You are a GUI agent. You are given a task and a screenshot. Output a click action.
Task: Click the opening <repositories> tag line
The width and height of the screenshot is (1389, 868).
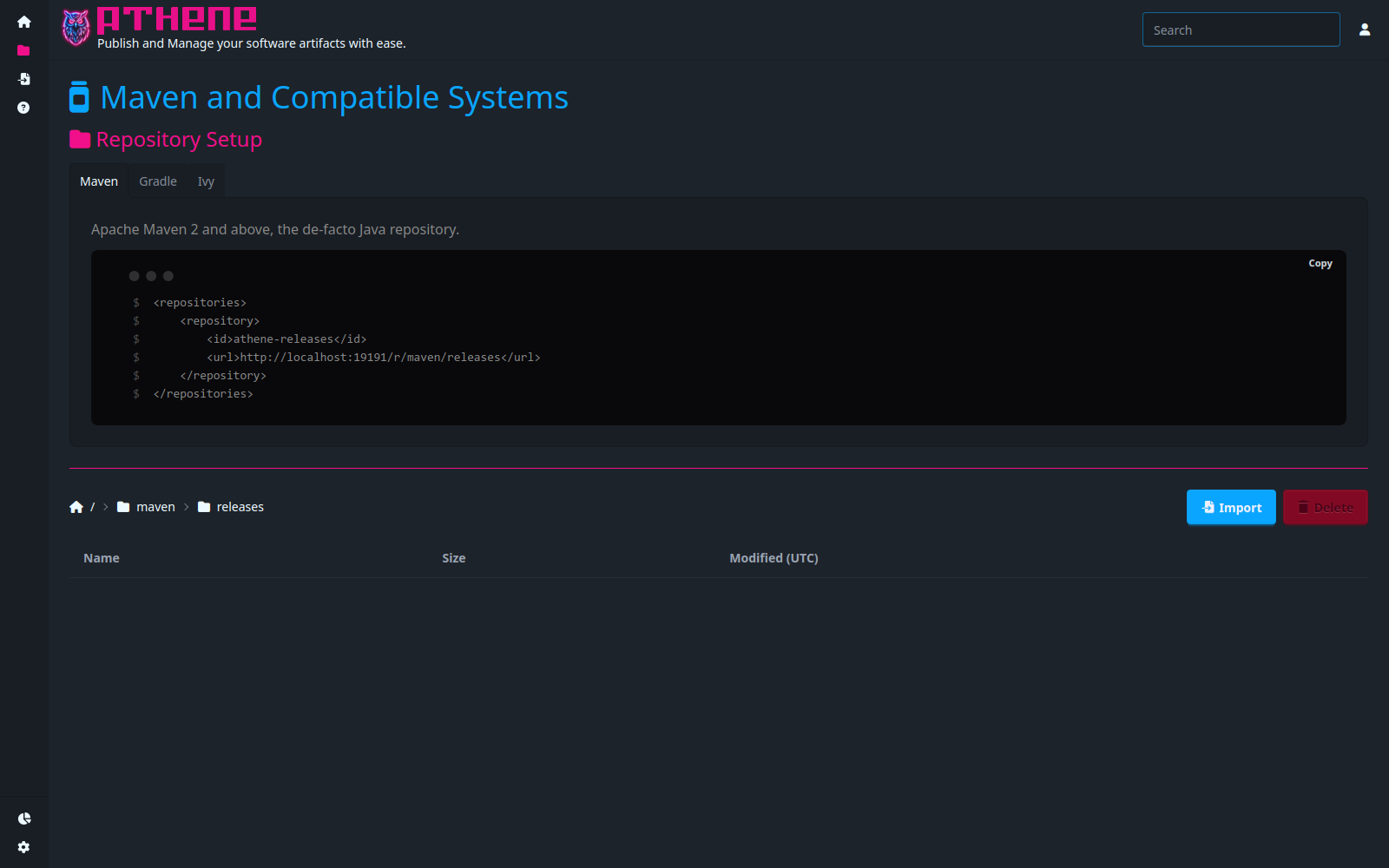coord(200,303)
